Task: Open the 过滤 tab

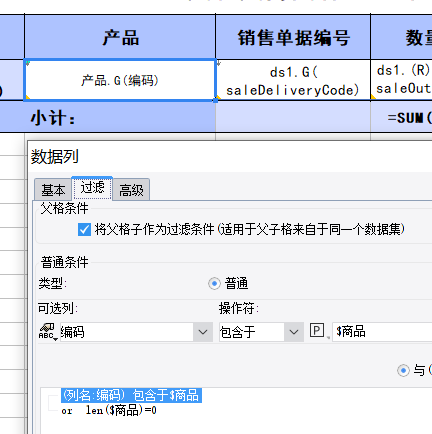Action: (92, 188)
